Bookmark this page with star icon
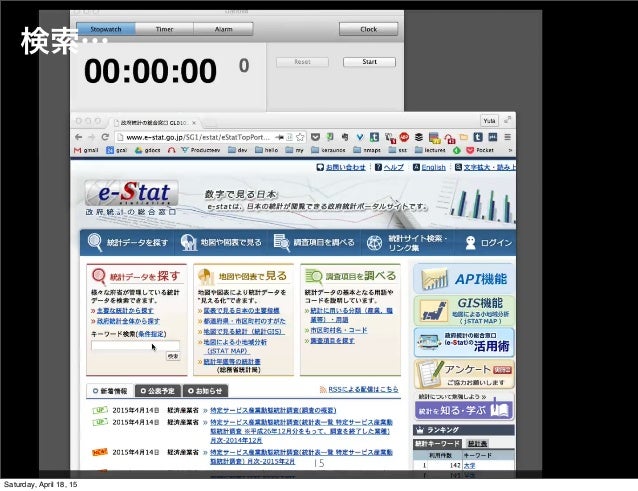 (300, 137)
